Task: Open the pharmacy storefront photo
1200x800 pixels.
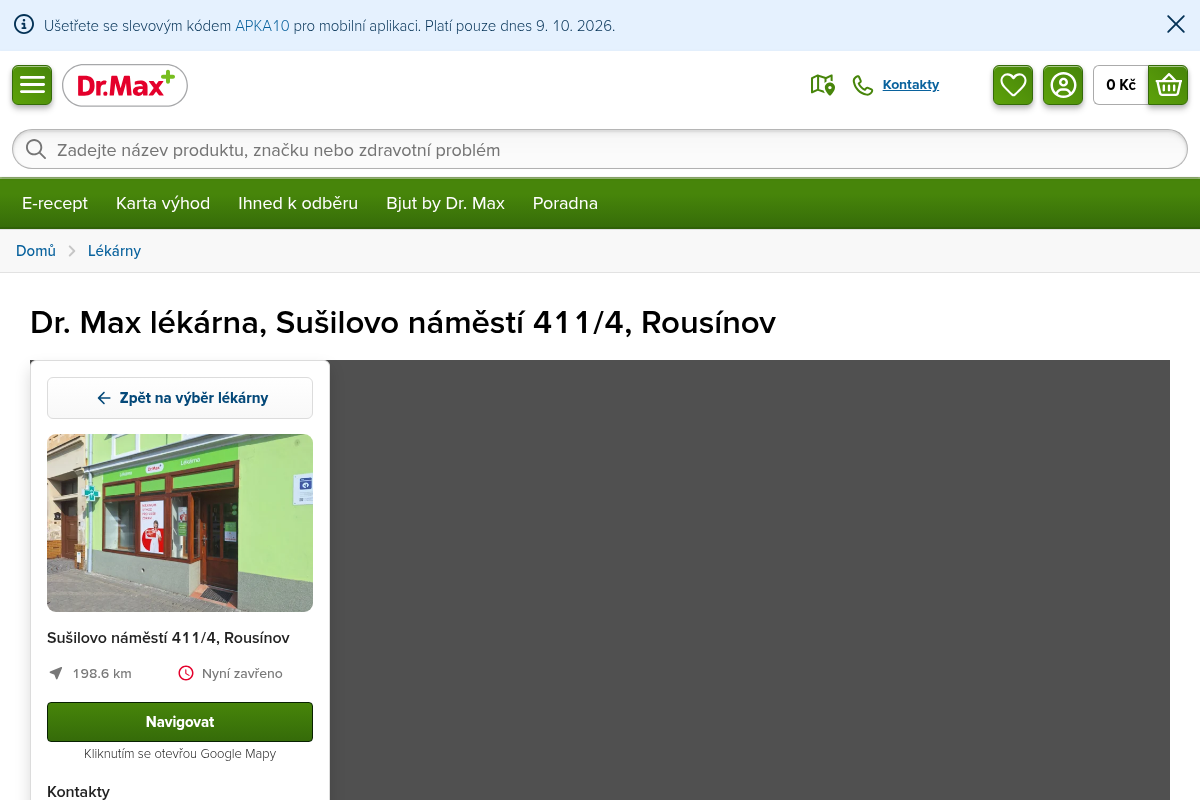Action: click(180, 523)
